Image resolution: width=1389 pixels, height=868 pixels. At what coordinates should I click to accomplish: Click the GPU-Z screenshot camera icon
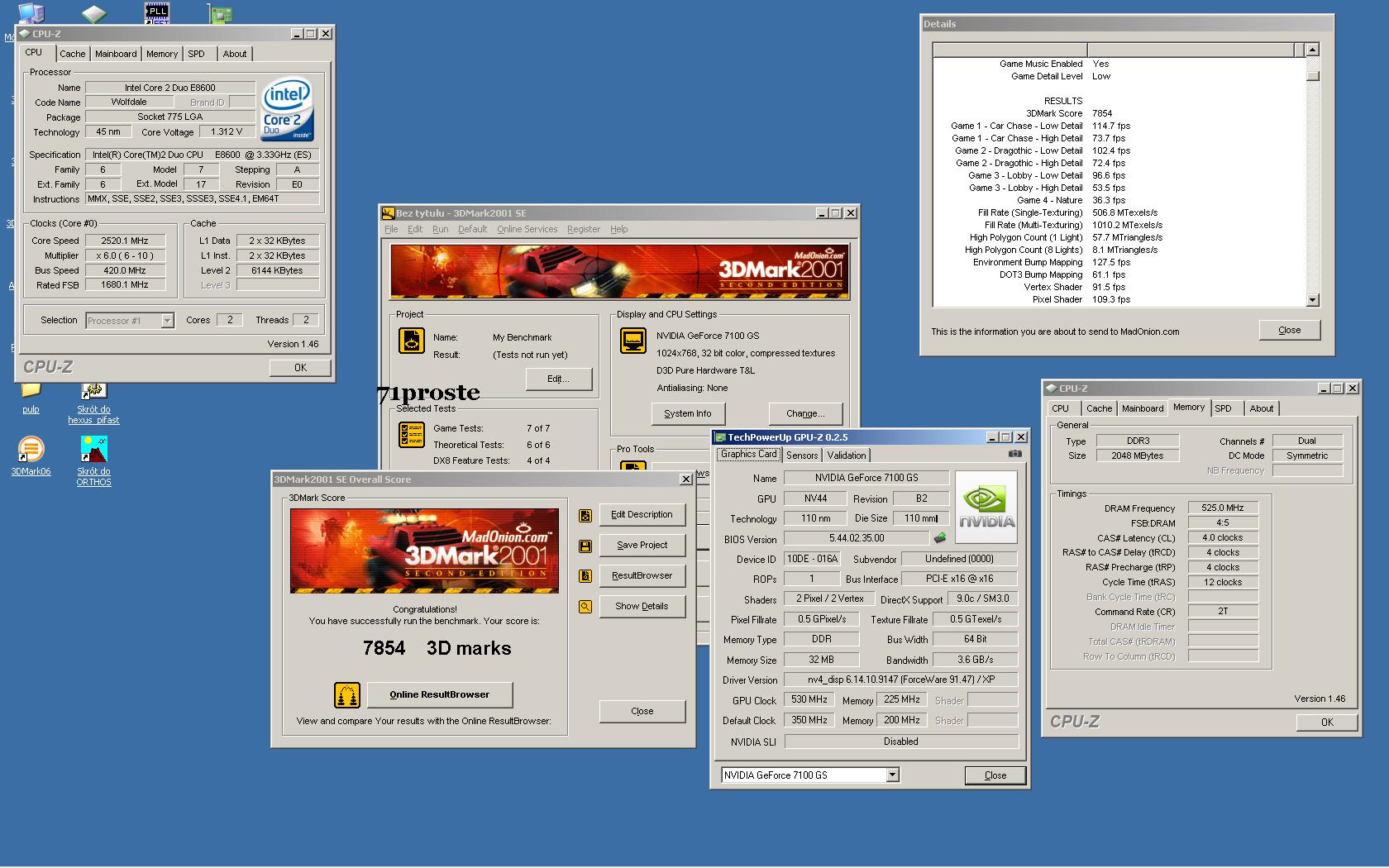pyautogui.click(x=1015, y=454)
